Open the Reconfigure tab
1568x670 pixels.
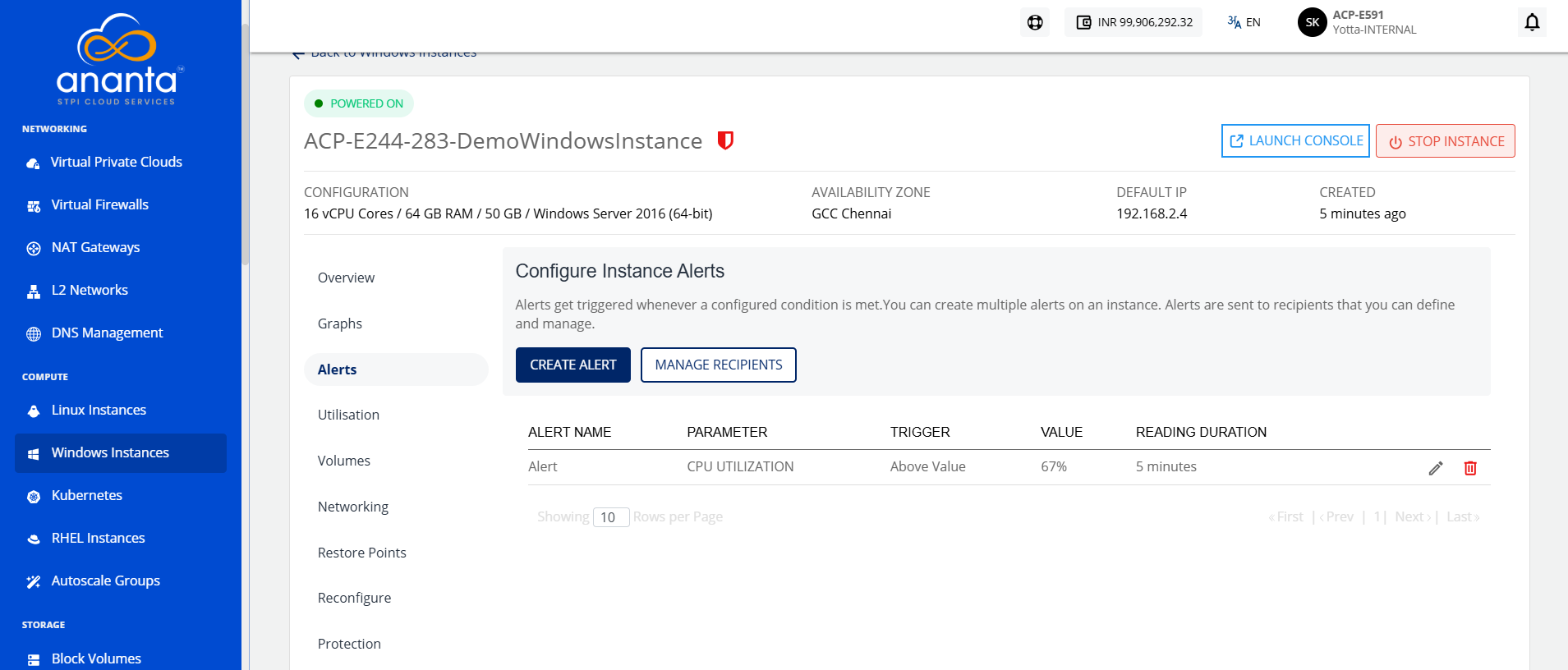(x=354, y=599)
